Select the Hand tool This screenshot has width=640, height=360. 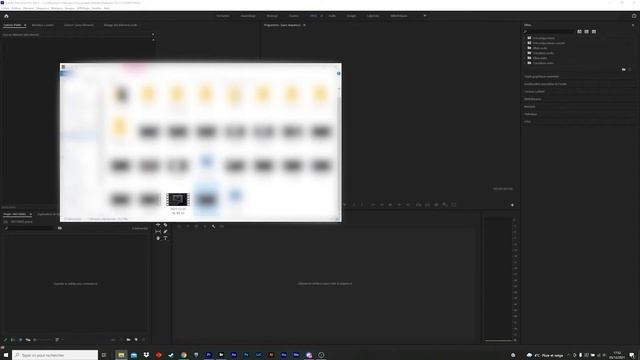(x=158, y=238)
